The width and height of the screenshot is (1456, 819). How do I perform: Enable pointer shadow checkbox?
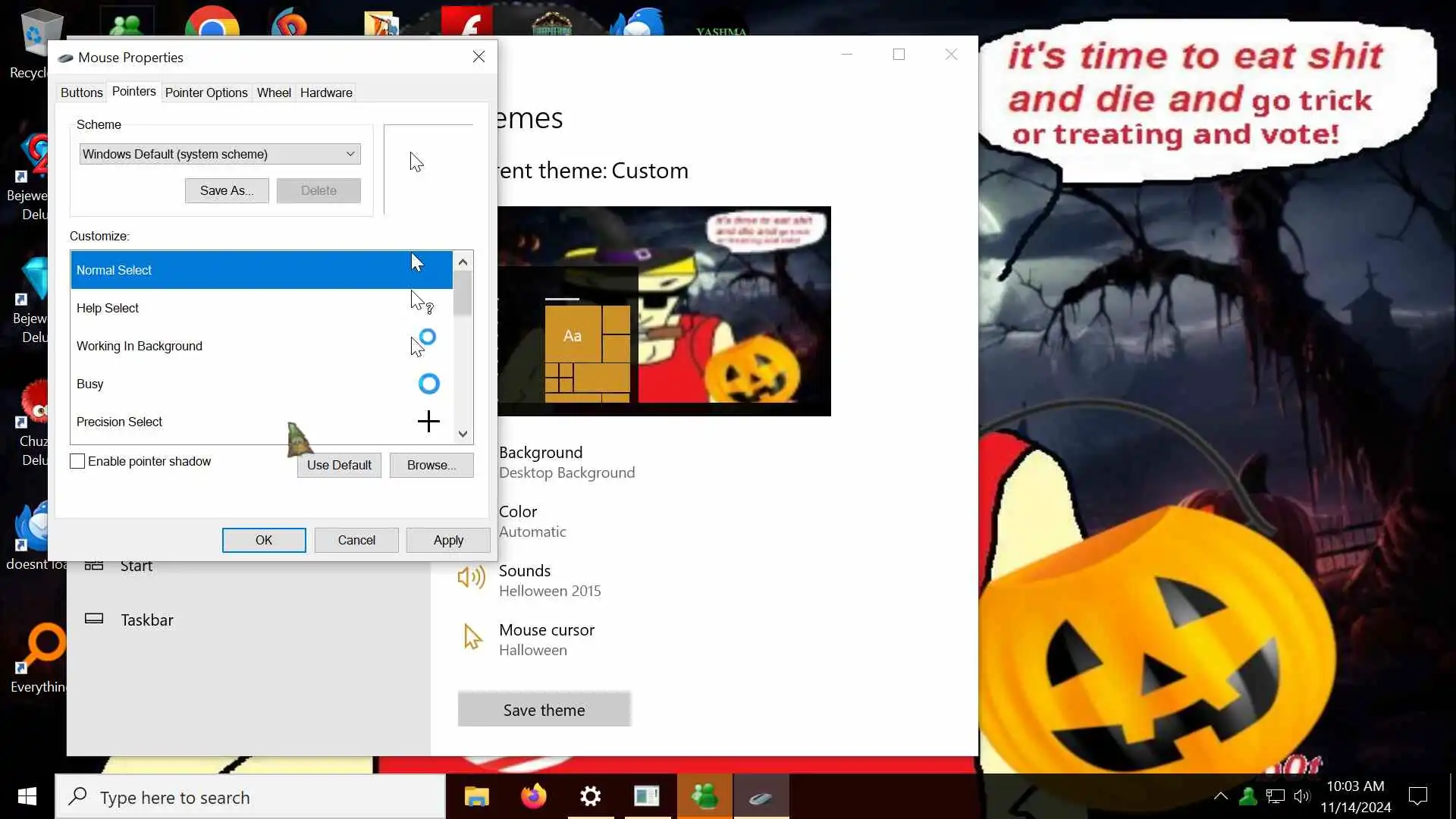[x=77, y=461]
